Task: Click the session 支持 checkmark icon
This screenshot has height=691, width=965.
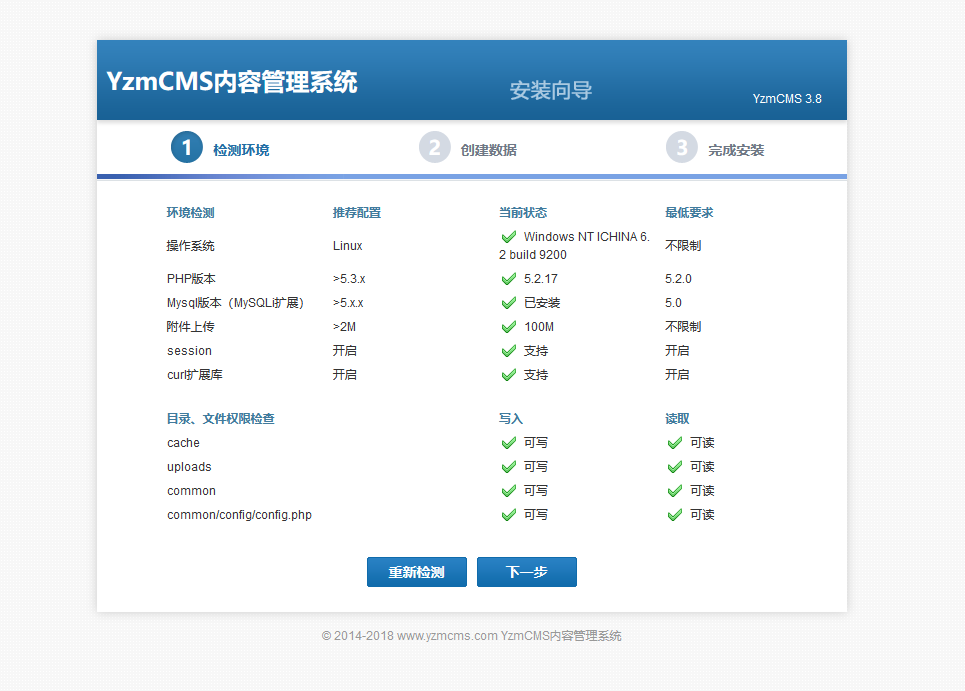Action: click(x=509, y=351)
